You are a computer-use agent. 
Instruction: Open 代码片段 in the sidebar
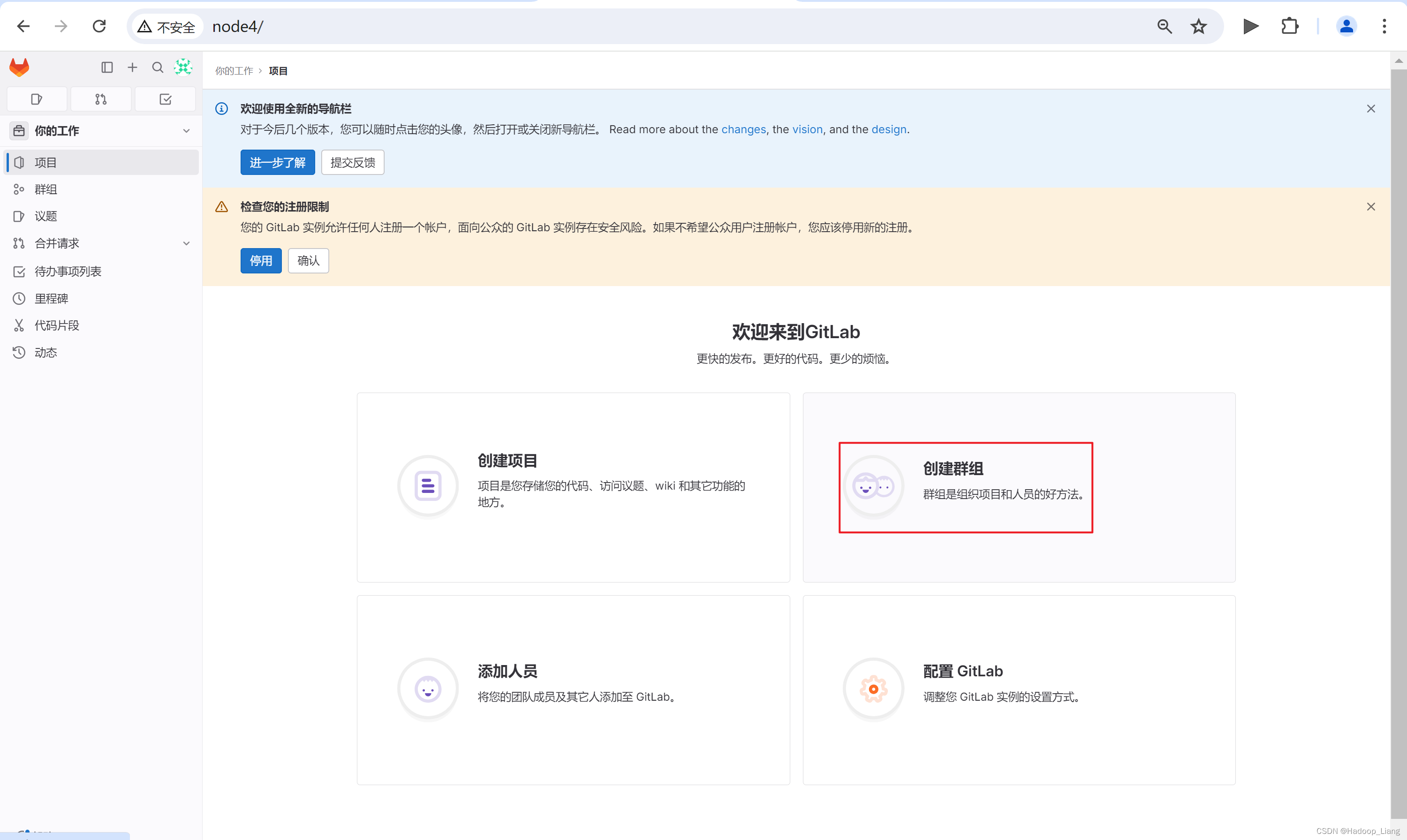[x=57, y=325]
